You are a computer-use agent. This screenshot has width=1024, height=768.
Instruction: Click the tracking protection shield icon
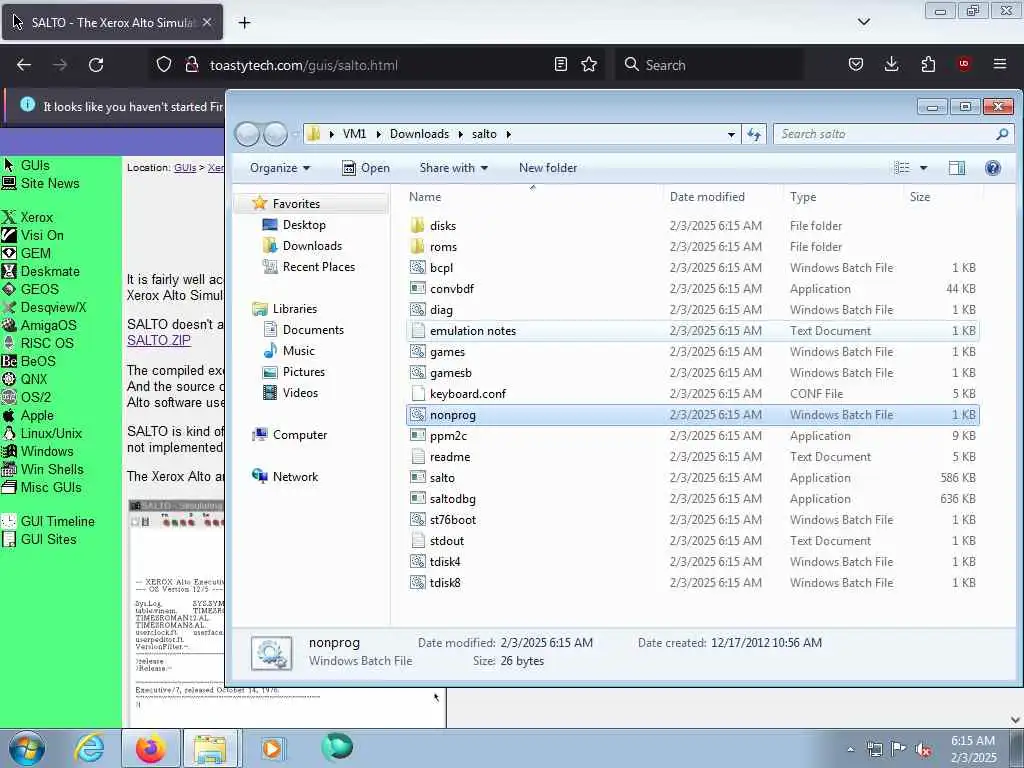(x=164, y=65)
